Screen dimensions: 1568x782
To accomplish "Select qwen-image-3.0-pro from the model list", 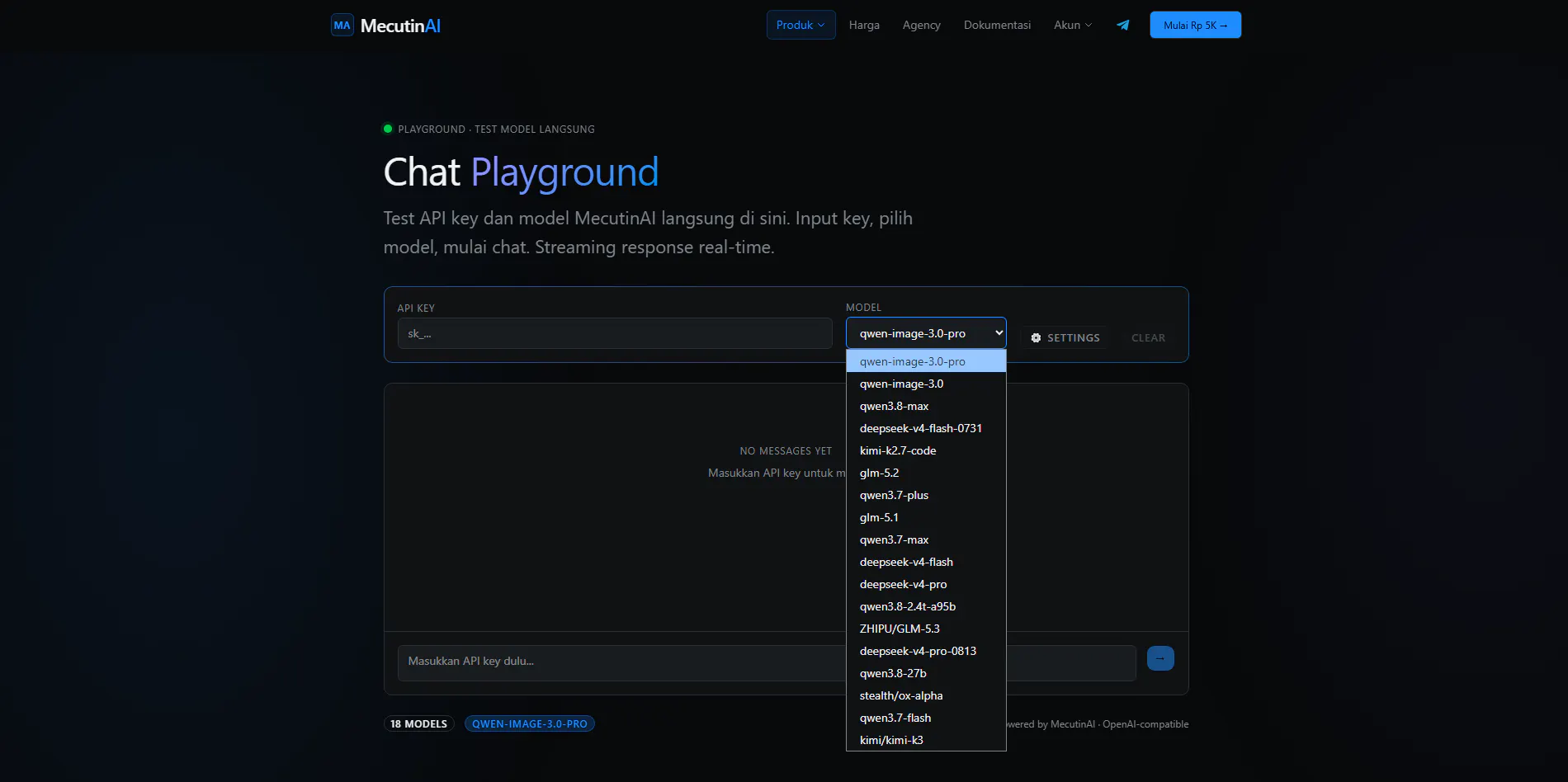I will (x=926, y=361).
